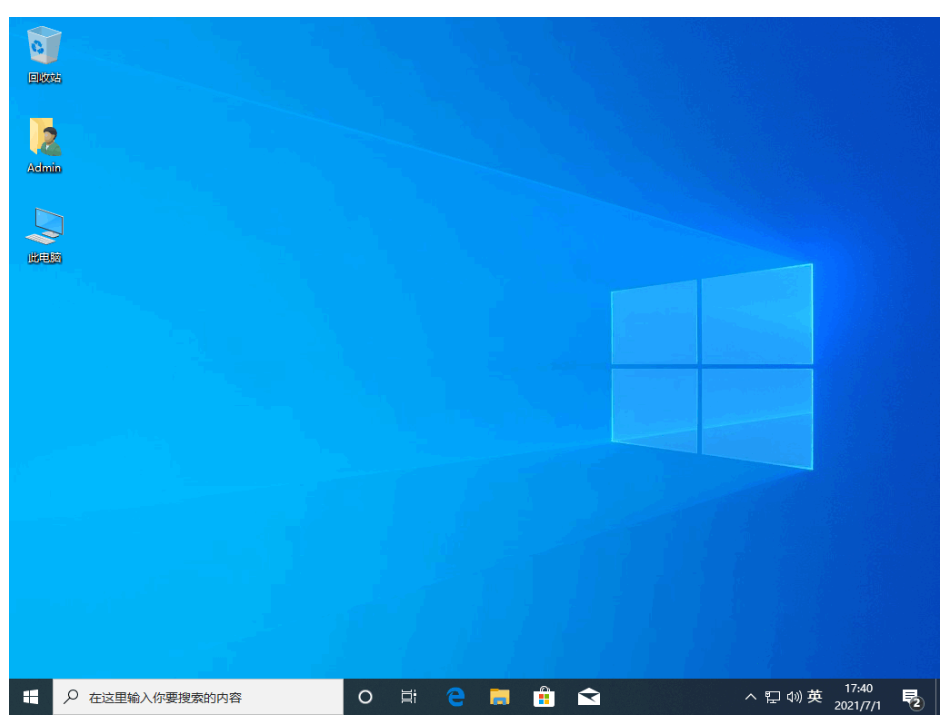Open the network status tray icon
Image resolution: width=952 pixels, height=715 pixels.
pos(773,697)
